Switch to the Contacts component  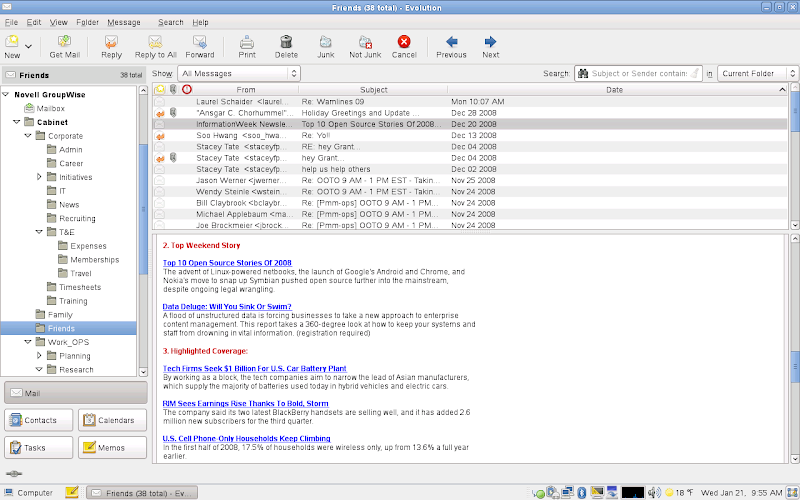(39, 420)
